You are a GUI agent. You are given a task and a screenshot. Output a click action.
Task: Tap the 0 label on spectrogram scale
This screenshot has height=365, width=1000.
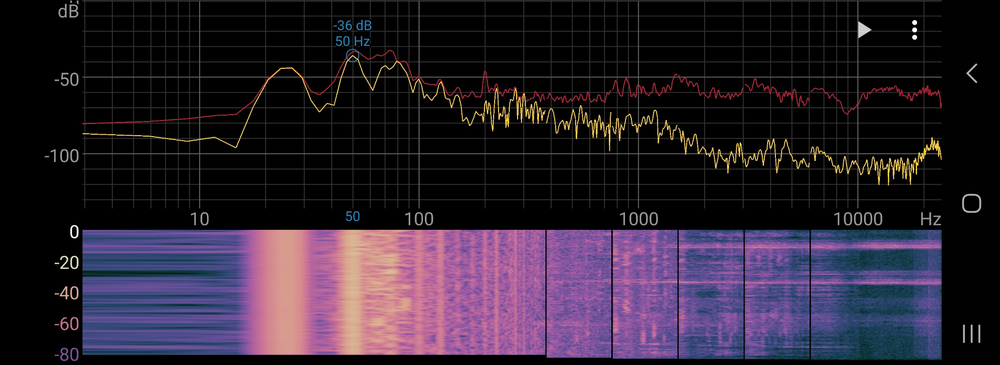point(74,232)
